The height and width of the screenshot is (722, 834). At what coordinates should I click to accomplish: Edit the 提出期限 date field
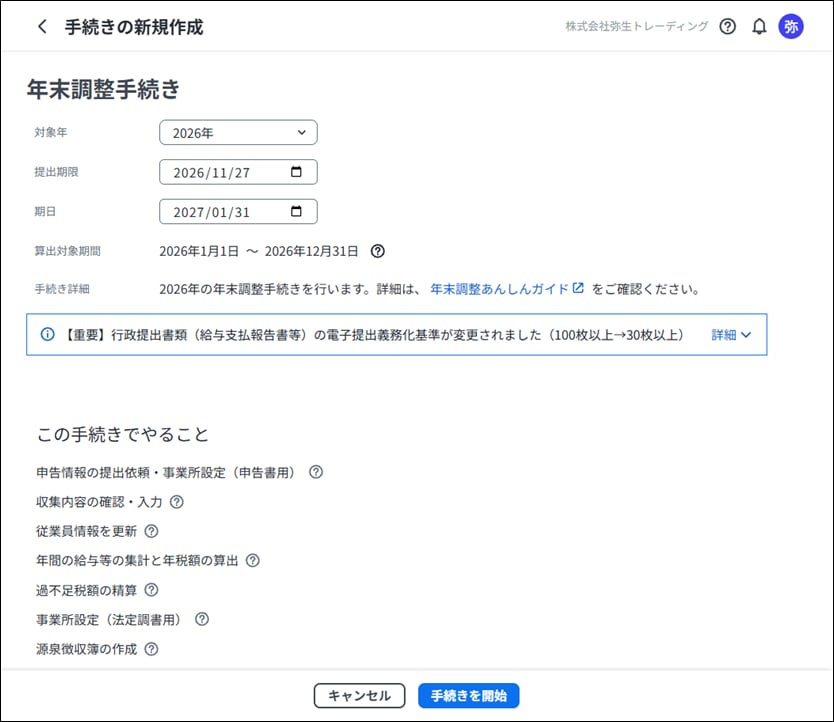click(x=238, y=172)
